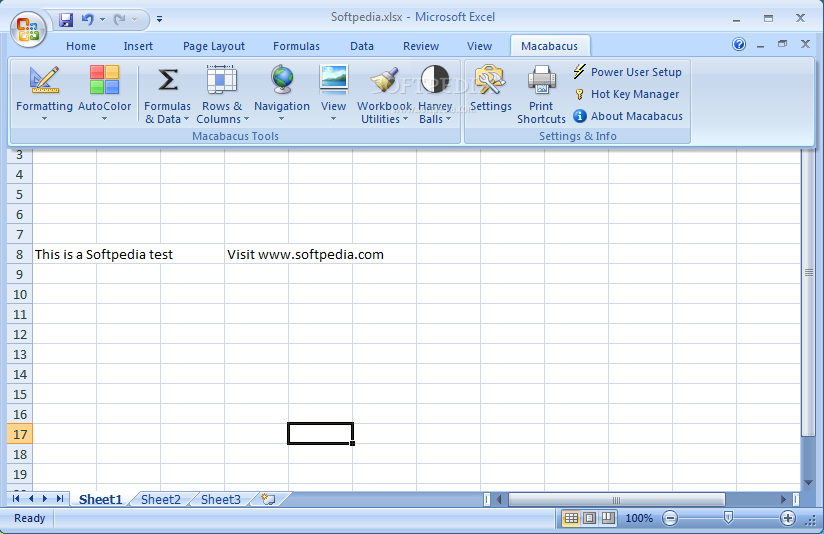Select the Macabacus ribbon tab
Viewport: 824px width, 534px height.
point(550,46)
